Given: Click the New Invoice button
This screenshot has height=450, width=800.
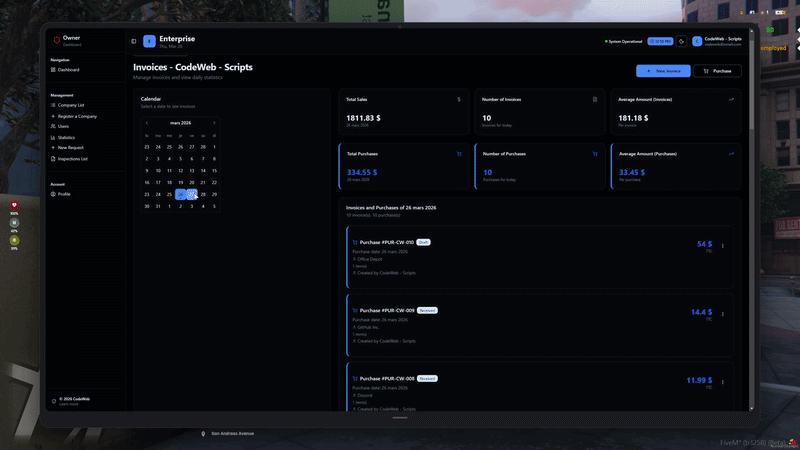Looking at the screenshot, I should point(662,71).
